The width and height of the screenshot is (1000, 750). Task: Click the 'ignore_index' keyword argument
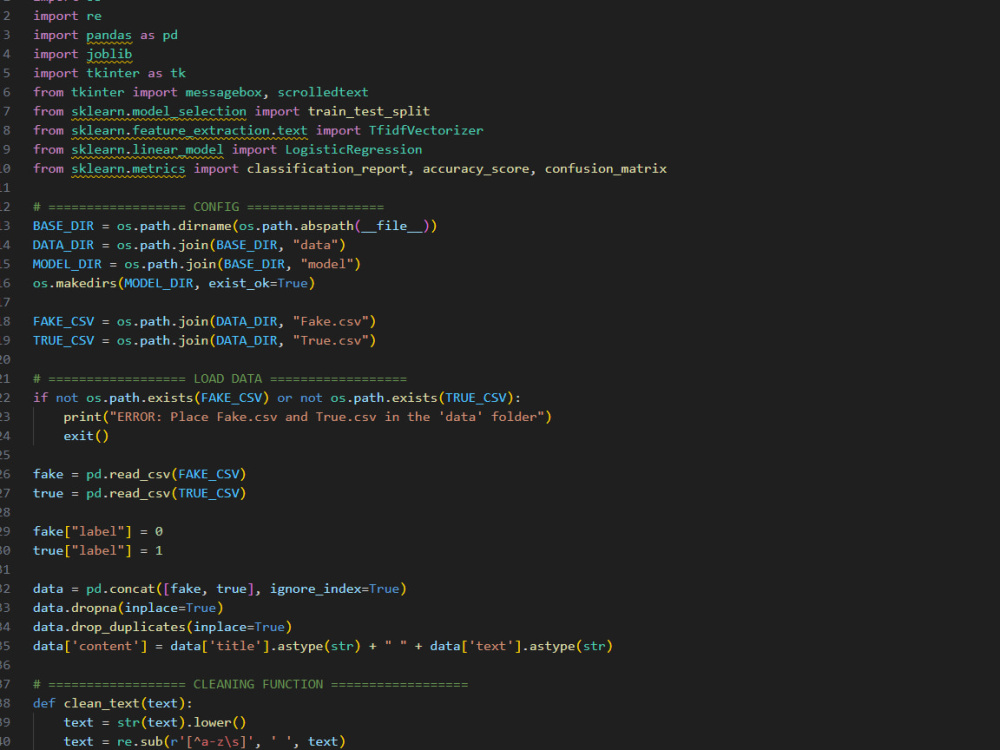pos(315,589)
